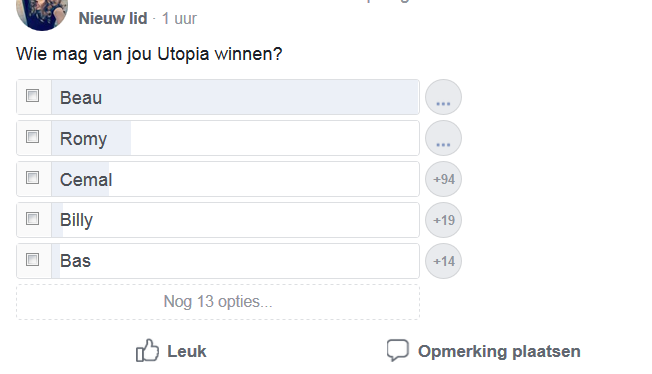
Task: Mark the Billy poll checkbox
Action: tap(32, 218)
